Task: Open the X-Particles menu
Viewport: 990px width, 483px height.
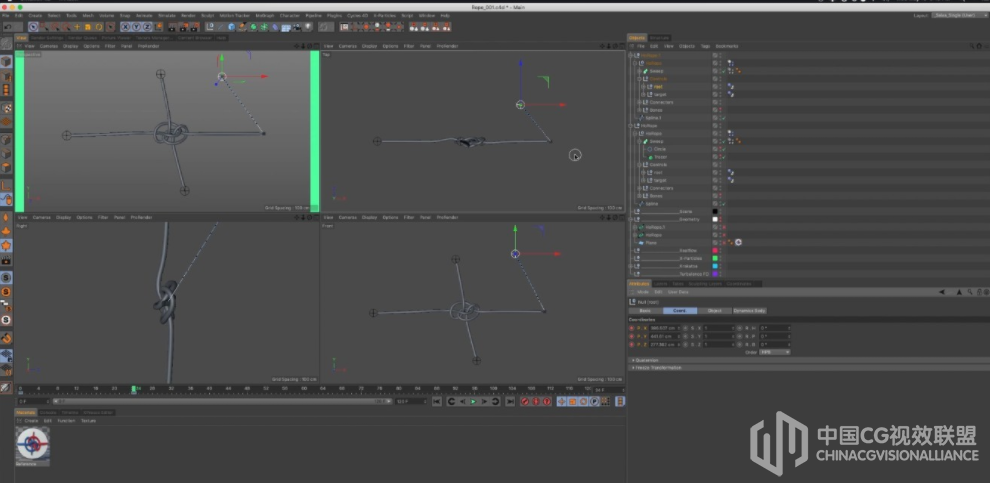Action: click(384, 15)
